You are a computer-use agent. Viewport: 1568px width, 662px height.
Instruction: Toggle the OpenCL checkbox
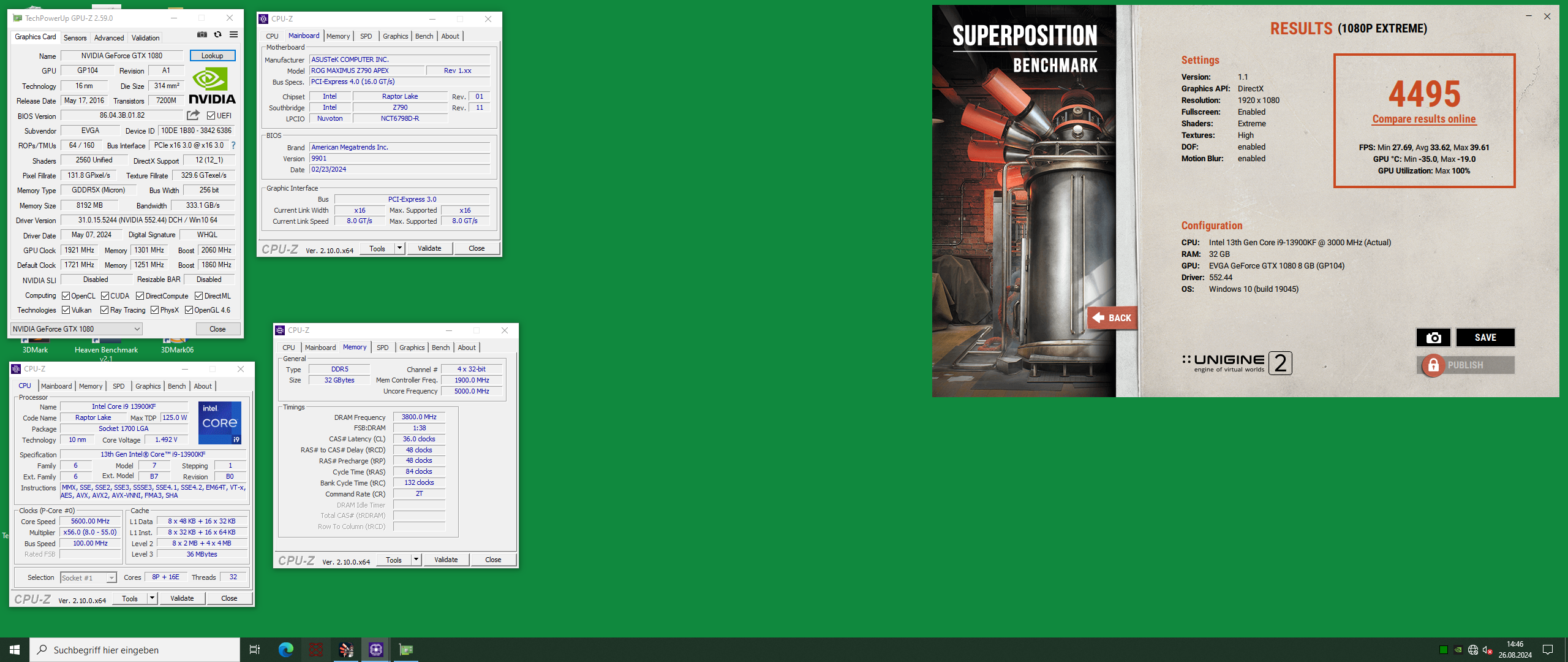point(66,296)
